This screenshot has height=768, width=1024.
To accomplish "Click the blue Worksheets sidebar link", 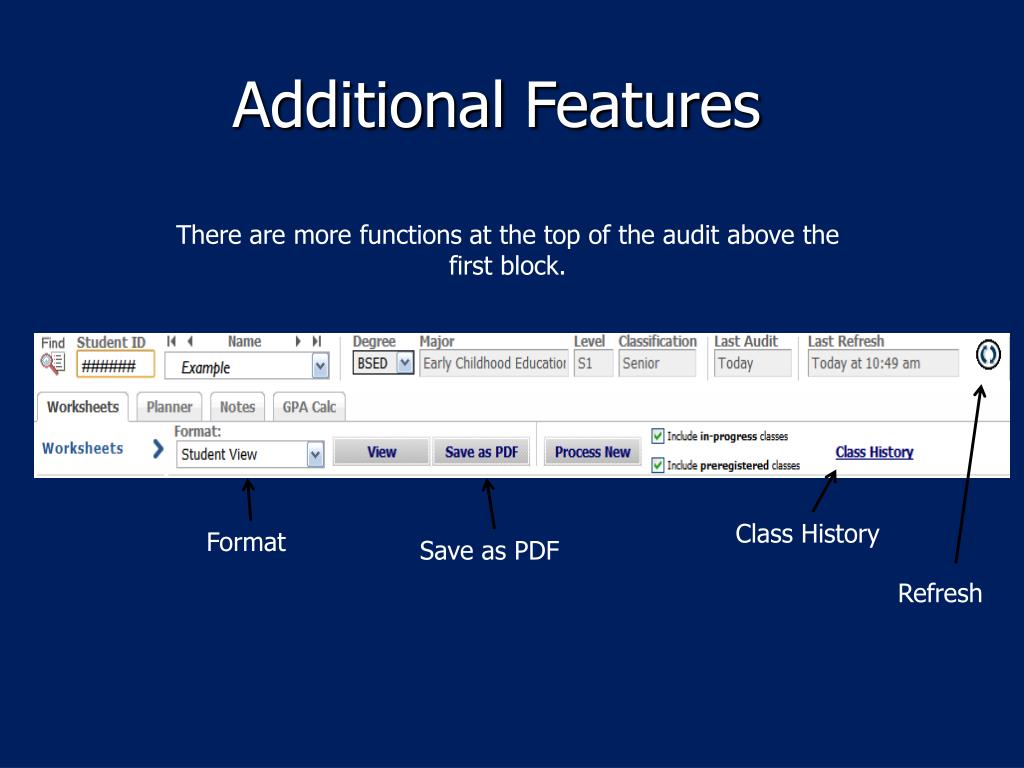I will tap(82, 448).
